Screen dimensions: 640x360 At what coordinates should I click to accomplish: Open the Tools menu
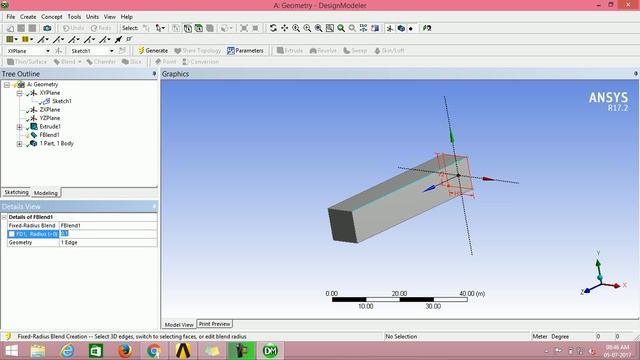pyautogui.click(x=74, y=17)
